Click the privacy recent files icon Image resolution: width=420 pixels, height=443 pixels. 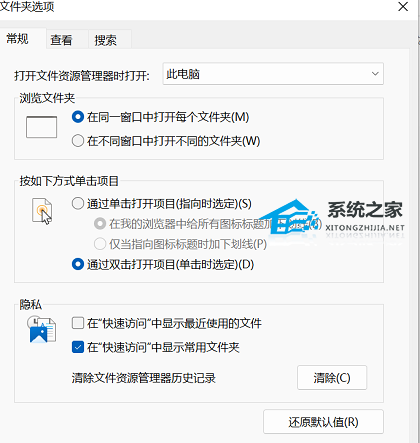pyautogui.click(x=42, y=330)
